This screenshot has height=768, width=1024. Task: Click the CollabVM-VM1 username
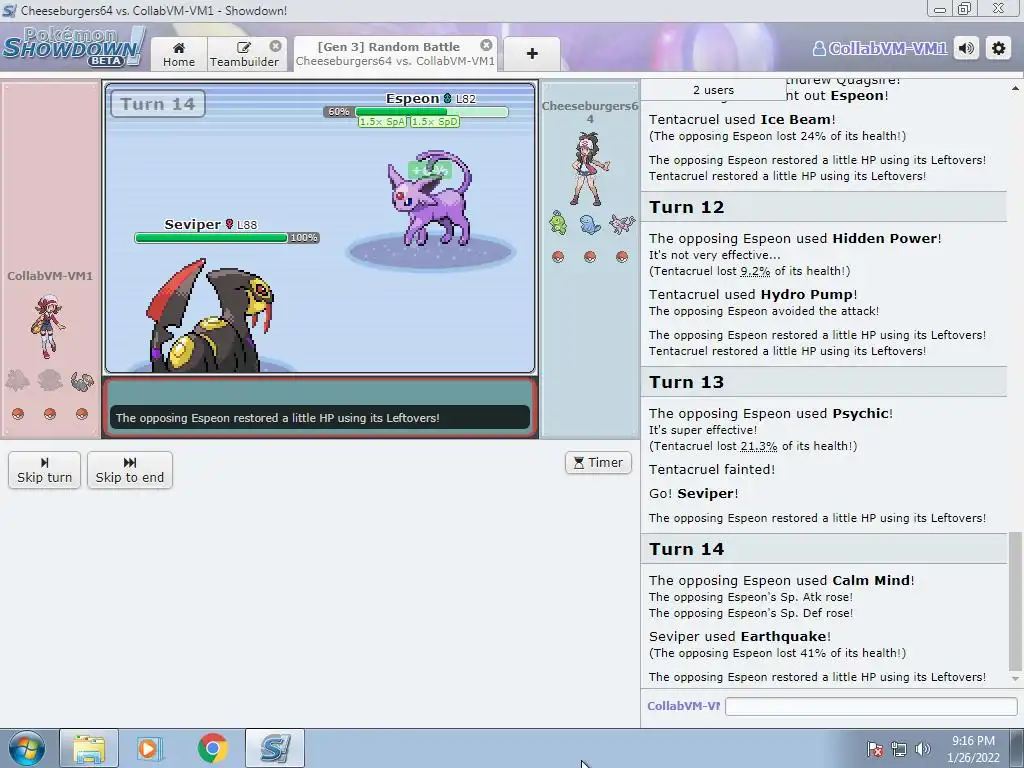[x=880, y=48]
